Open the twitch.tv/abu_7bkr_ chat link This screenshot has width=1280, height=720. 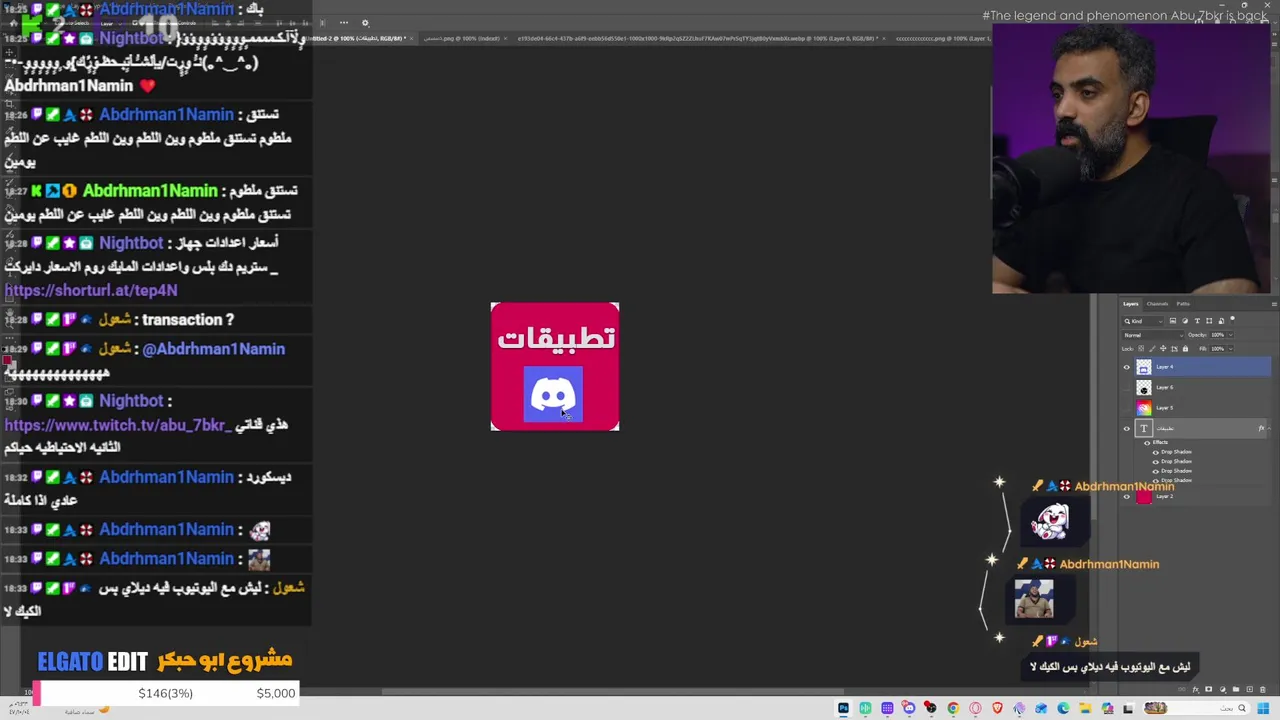pyautogui.click(x=118, y=425)
